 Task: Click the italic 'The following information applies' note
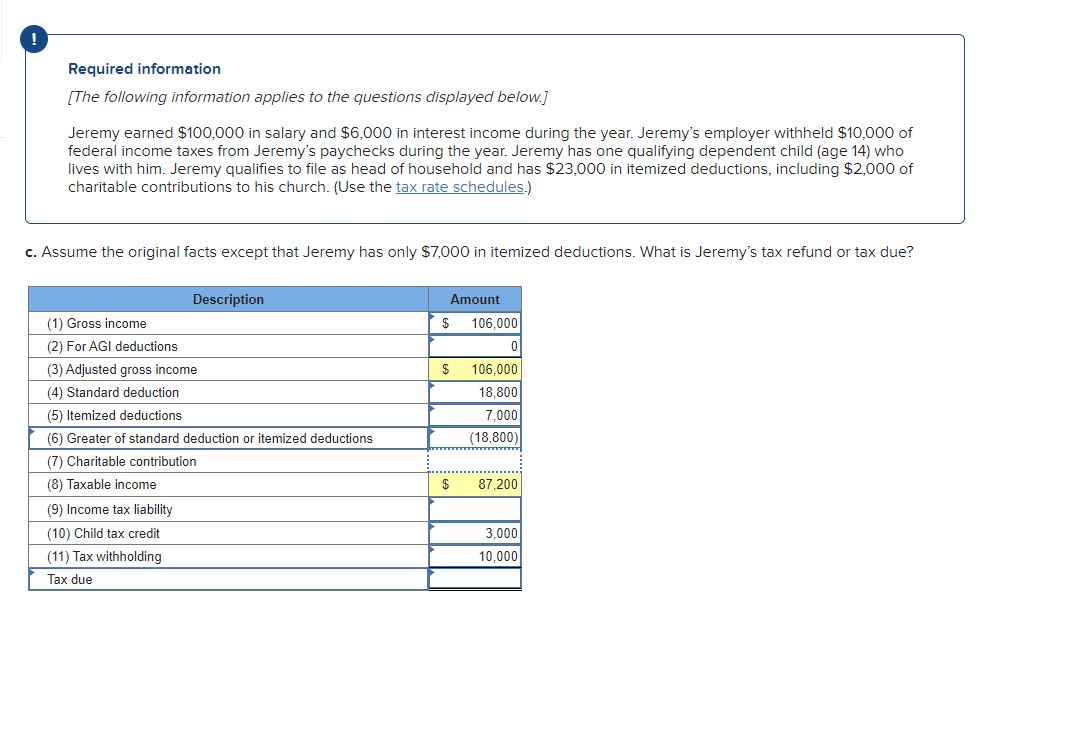pyautogui.click(x=308, y=97)
